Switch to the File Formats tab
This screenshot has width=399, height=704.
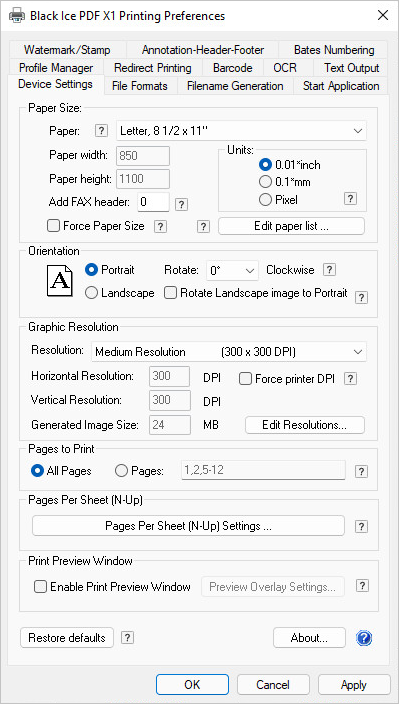tap(140, 86)
